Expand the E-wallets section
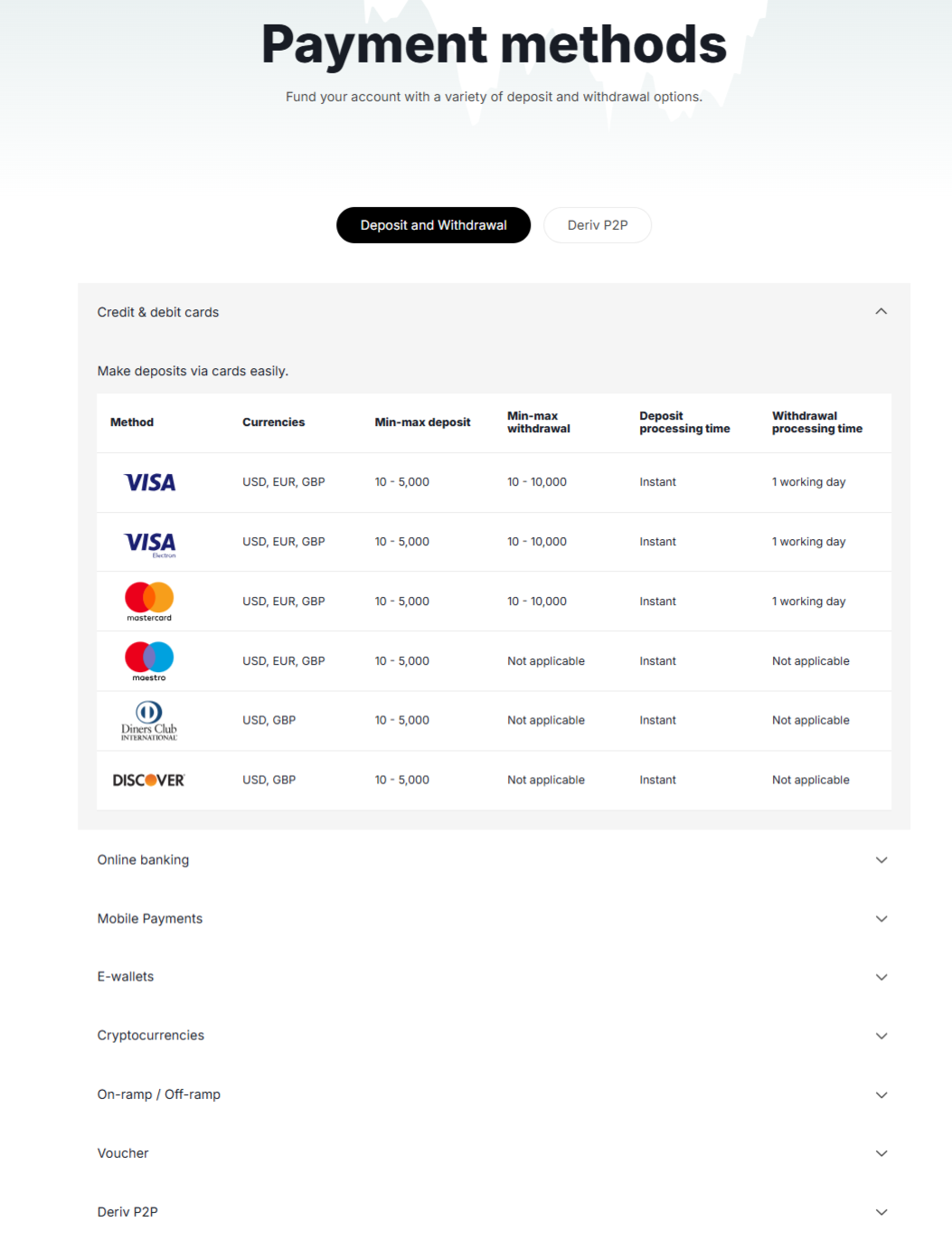Screen dimensions: 952x1241 point(881,978)
